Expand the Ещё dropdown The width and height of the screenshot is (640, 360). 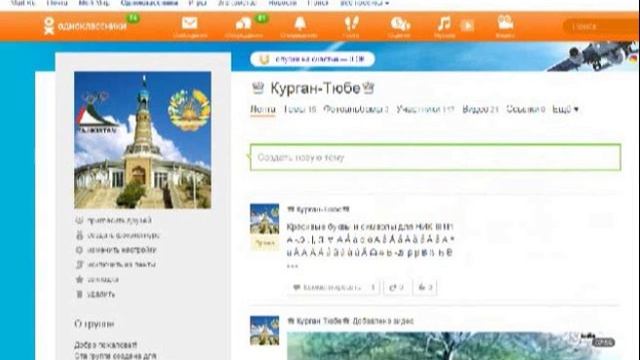coord(565,109)
